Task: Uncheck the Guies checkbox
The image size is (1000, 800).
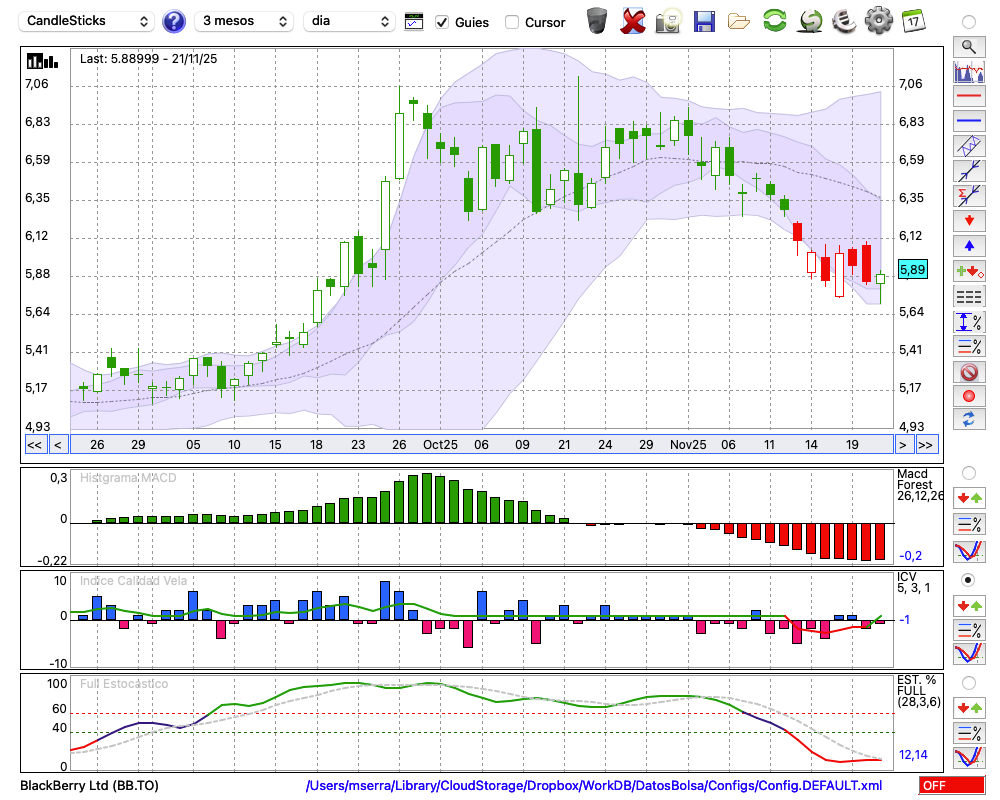Action: (x=442, y=22)
